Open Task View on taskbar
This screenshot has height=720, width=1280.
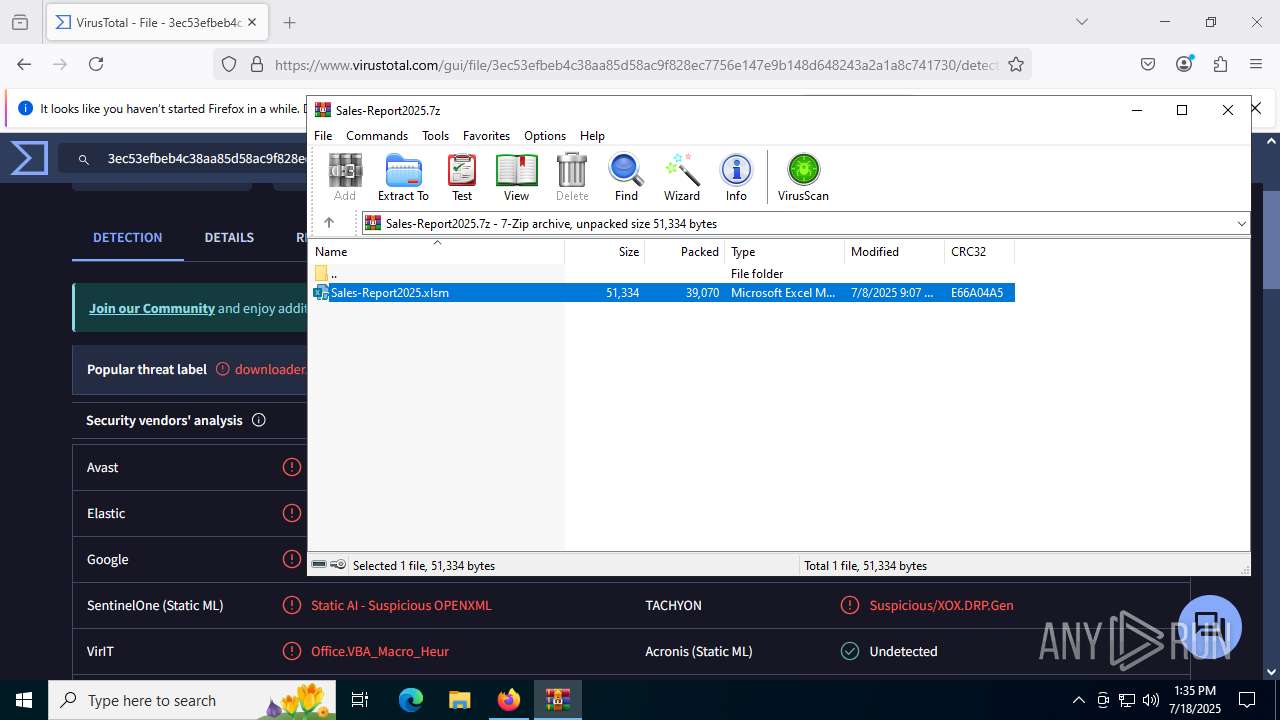tap(361, 700)
